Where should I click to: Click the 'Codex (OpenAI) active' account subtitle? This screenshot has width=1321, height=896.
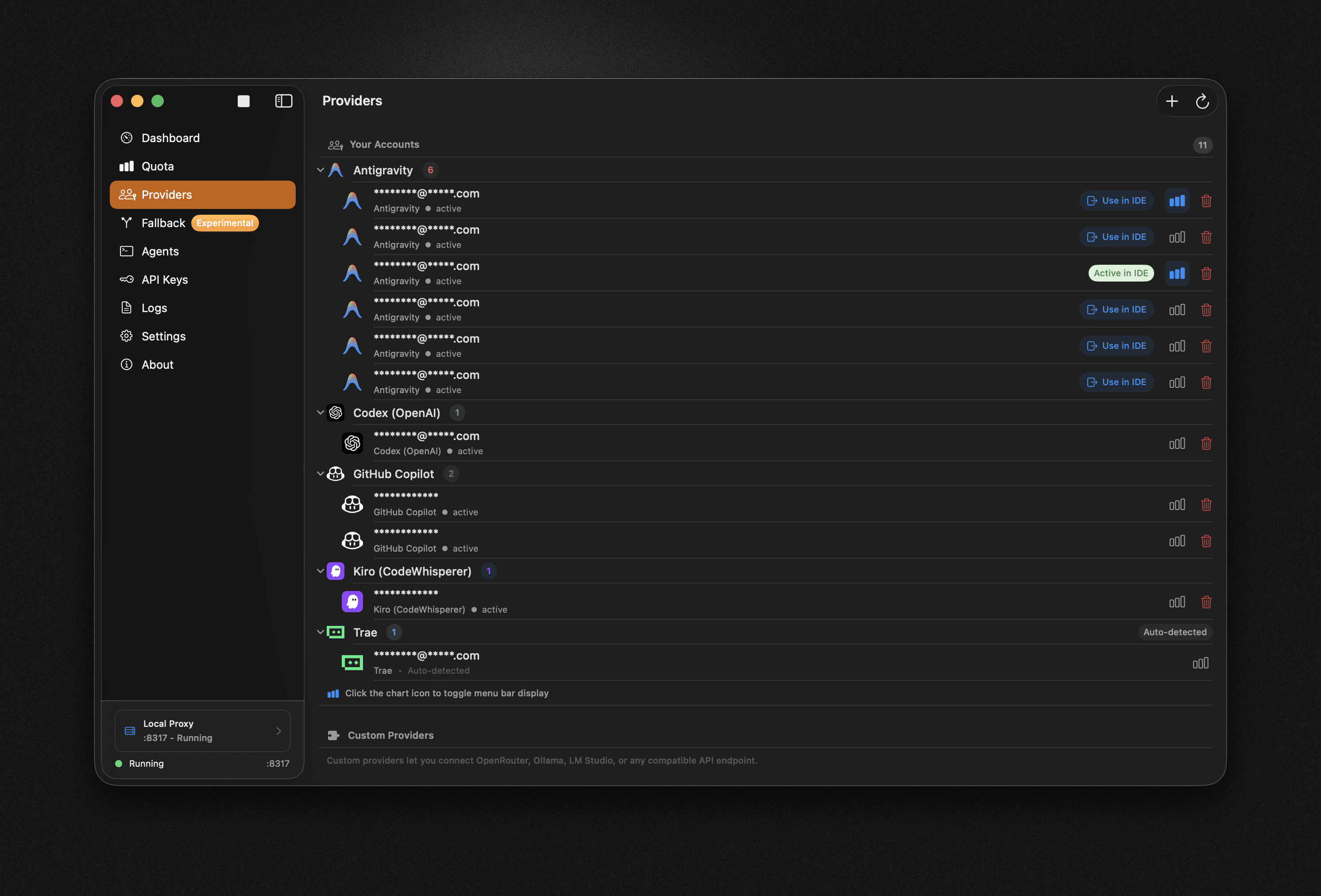[x=428, y=451]
